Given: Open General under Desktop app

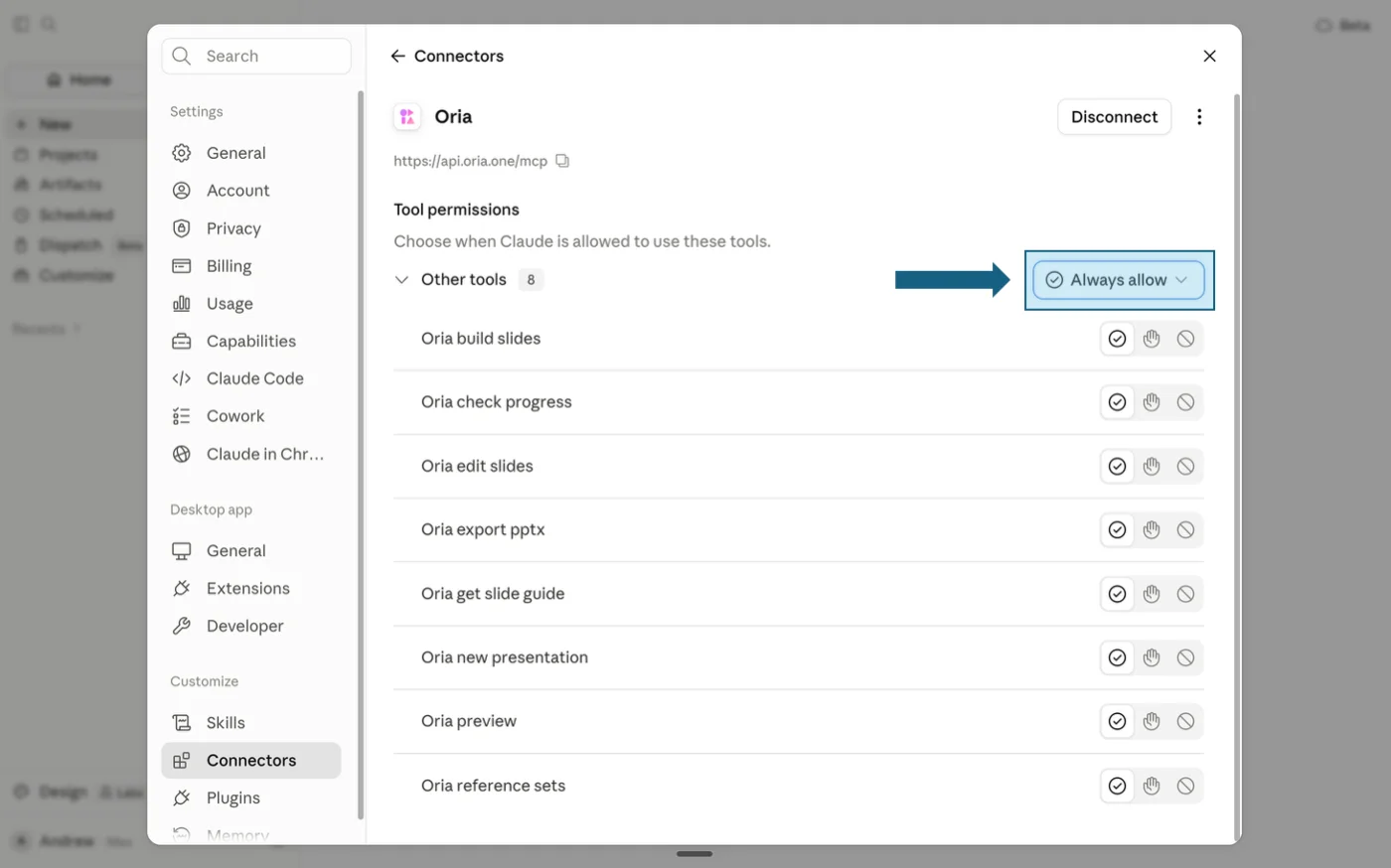Looking at the screenshot, I should pyautogui.click(x=251, y=551).
